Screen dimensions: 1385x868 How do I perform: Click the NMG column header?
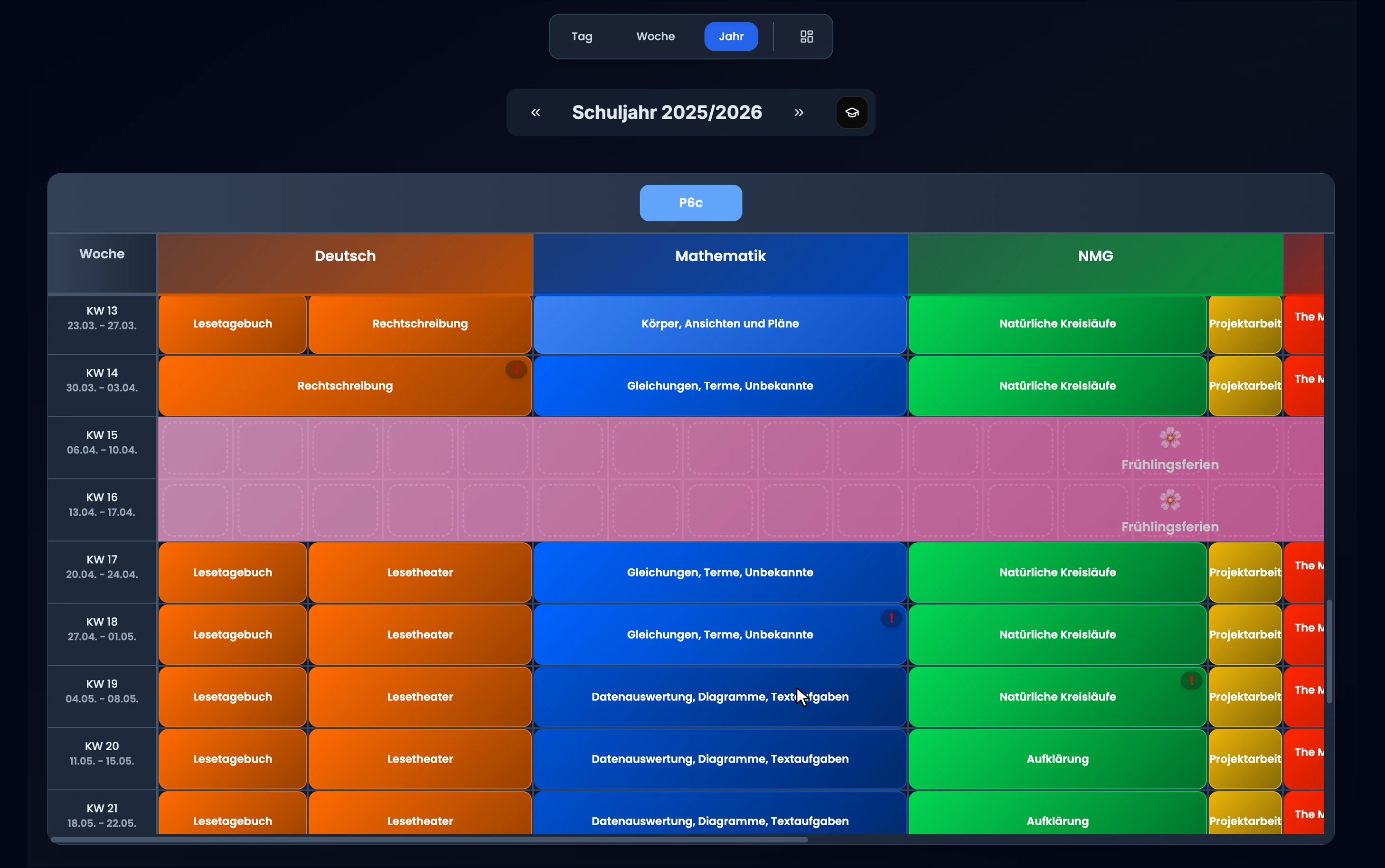coord(1095,264)
